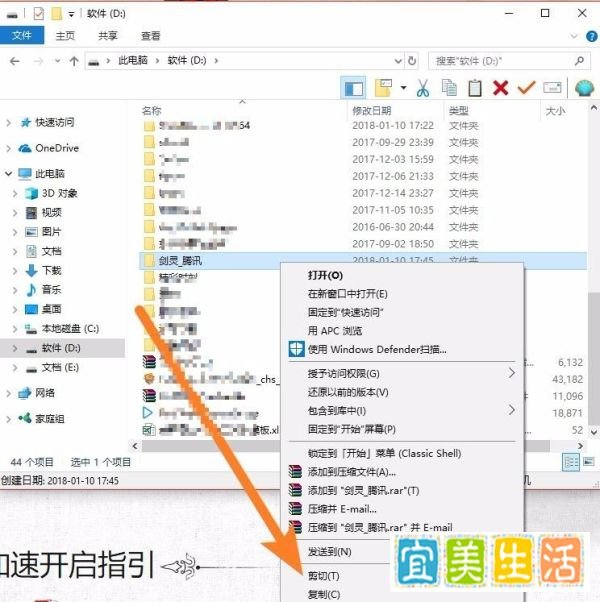600x602 pixels.
Task: Select 音乐 in the navigation pane
Action: pos(51,289)
